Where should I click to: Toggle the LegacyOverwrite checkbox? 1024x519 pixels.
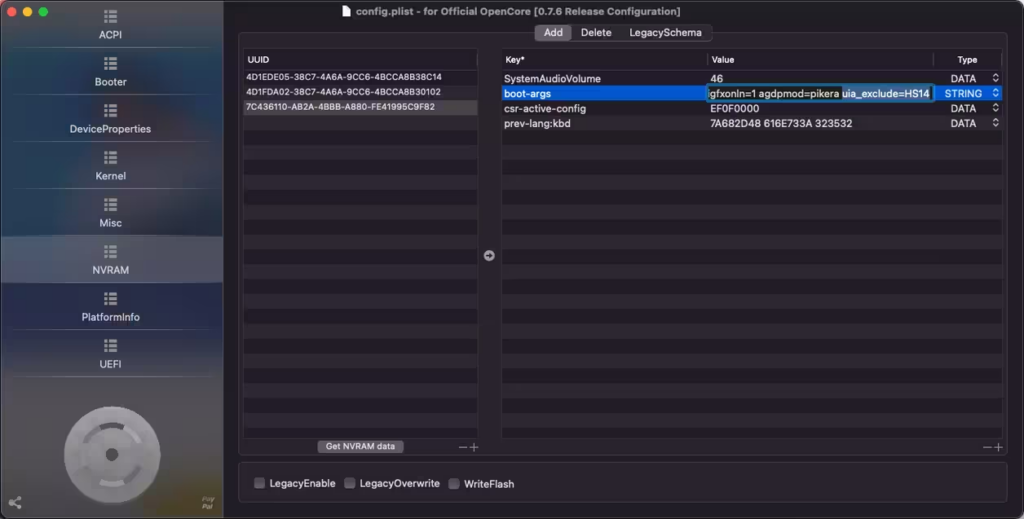click(x=350, y=484)
